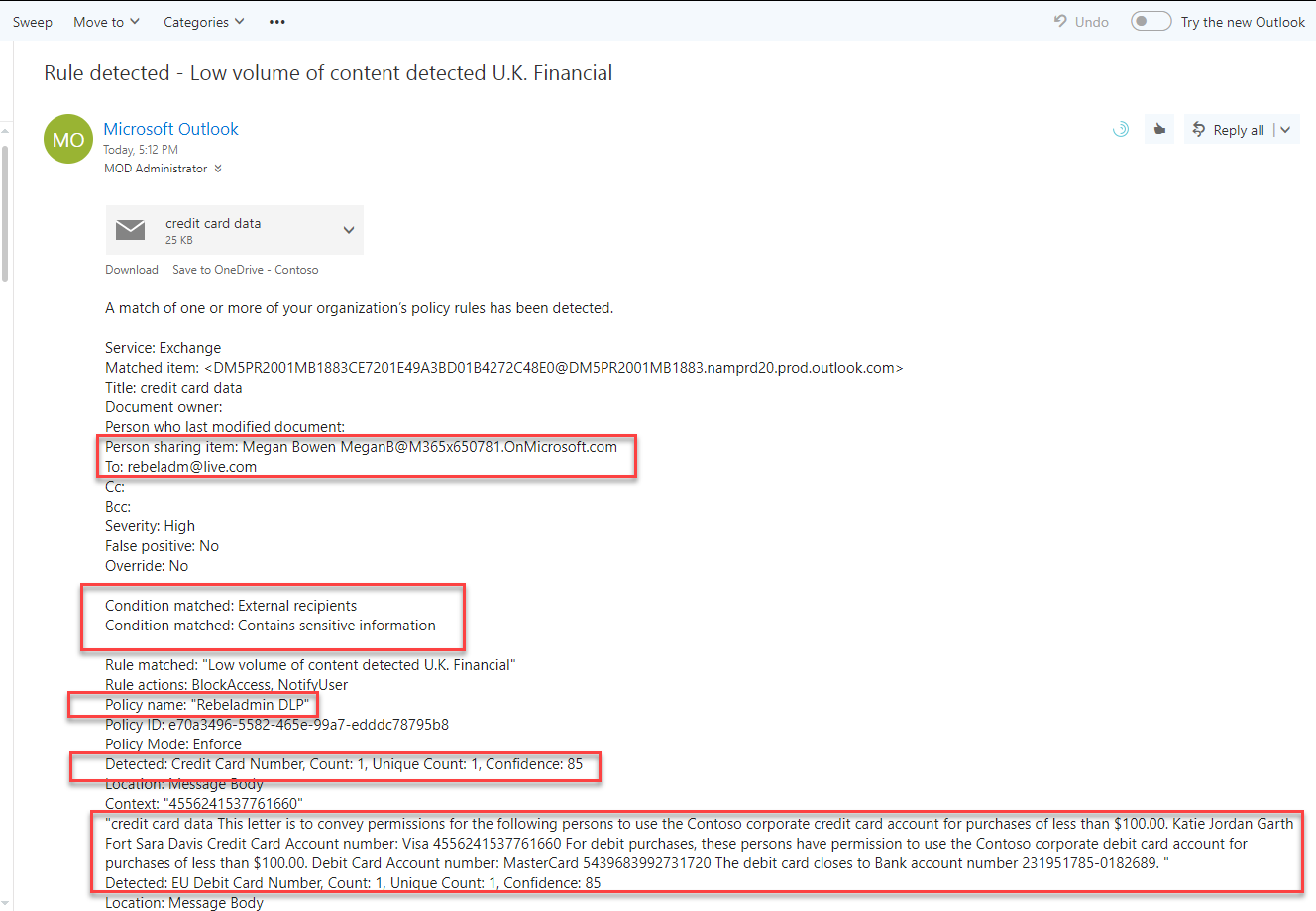Download the attachment
Image resolution: width=1316 pixels, height=911 pixels.
pos(132,270)
